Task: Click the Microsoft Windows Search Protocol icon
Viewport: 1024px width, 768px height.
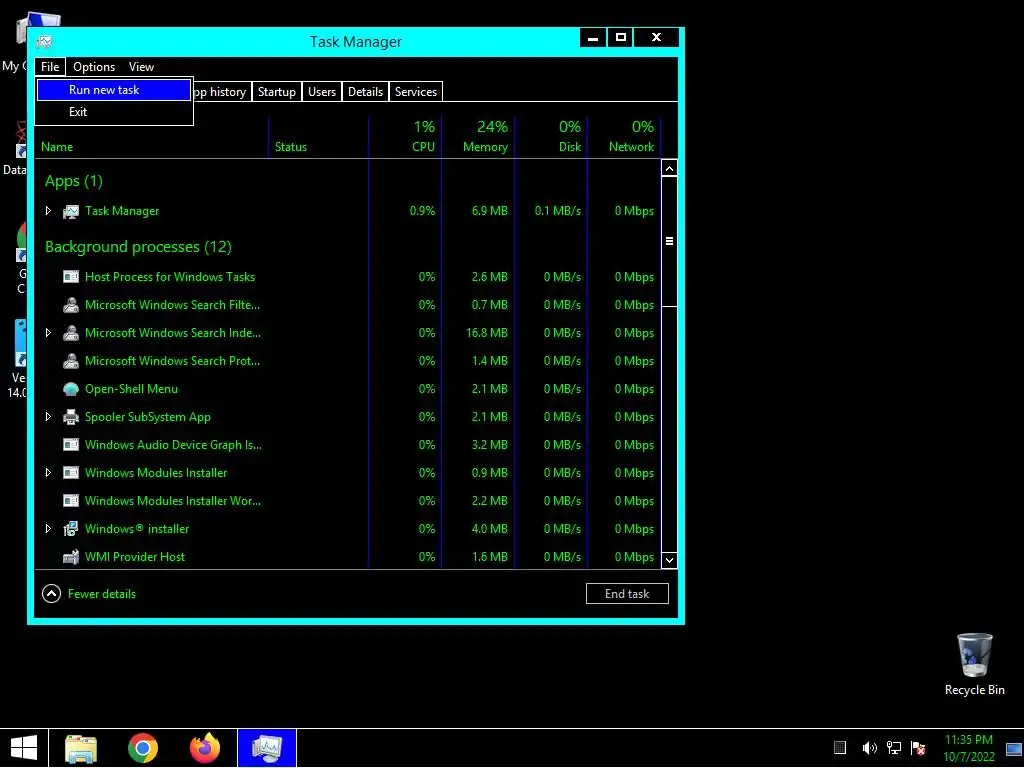Action: (71, 361)
